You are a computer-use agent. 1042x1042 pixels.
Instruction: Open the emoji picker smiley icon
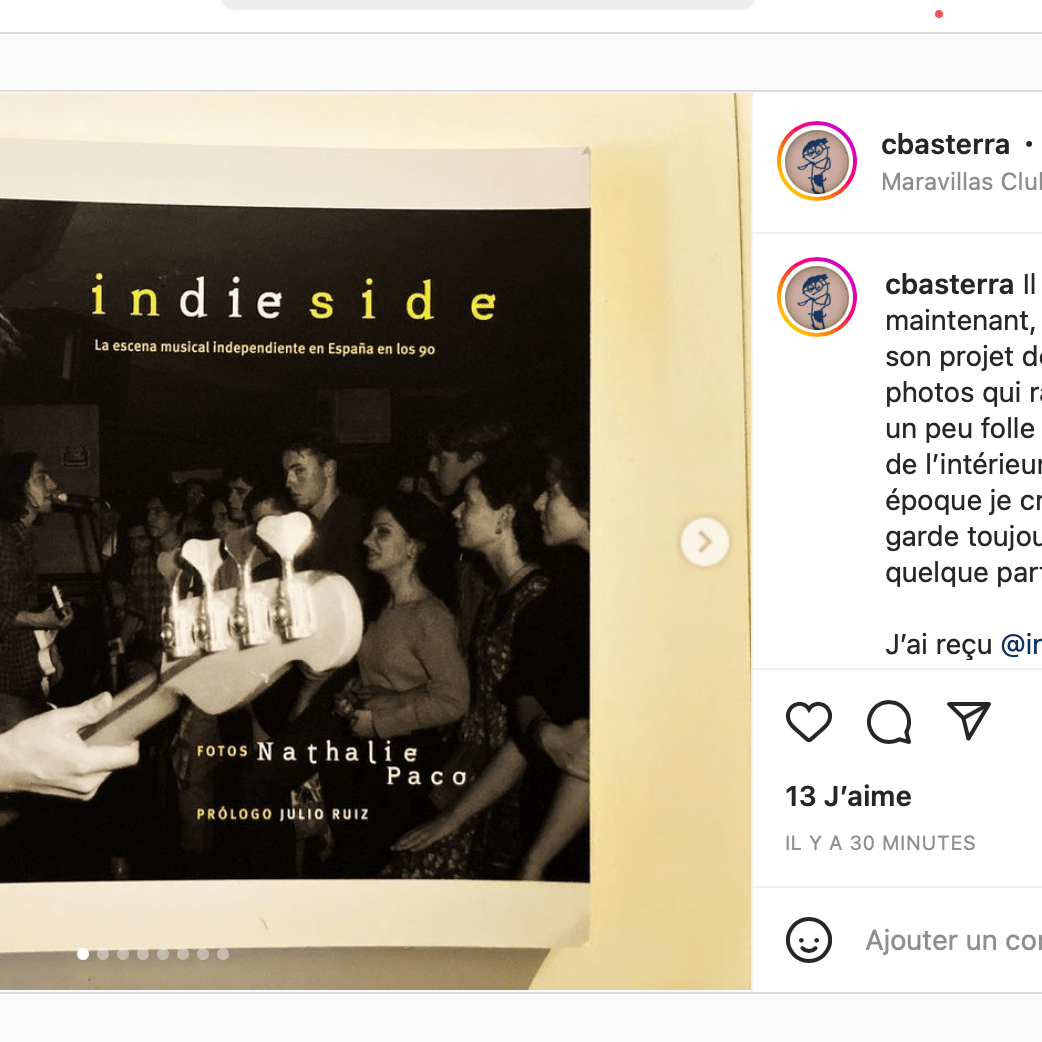tap(808, 940)
